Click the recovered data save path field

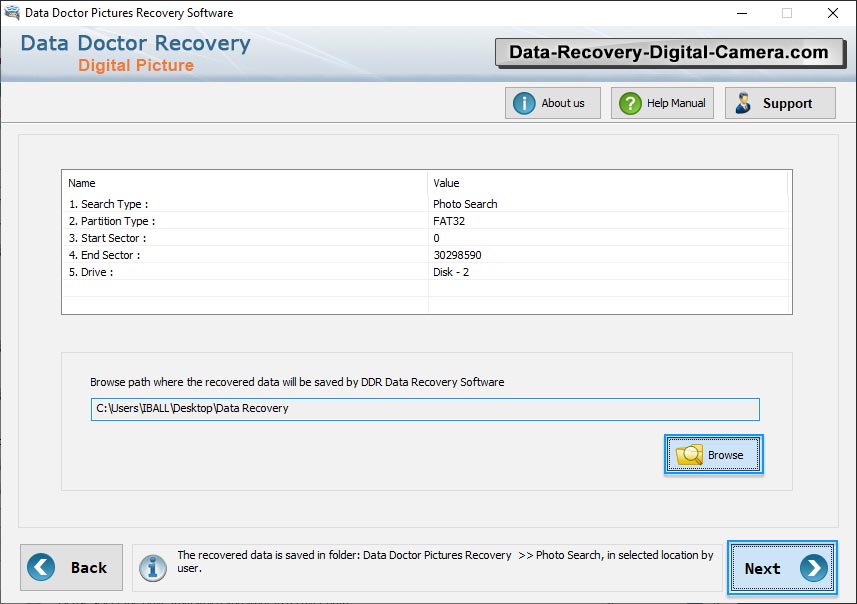coord(425,409)
